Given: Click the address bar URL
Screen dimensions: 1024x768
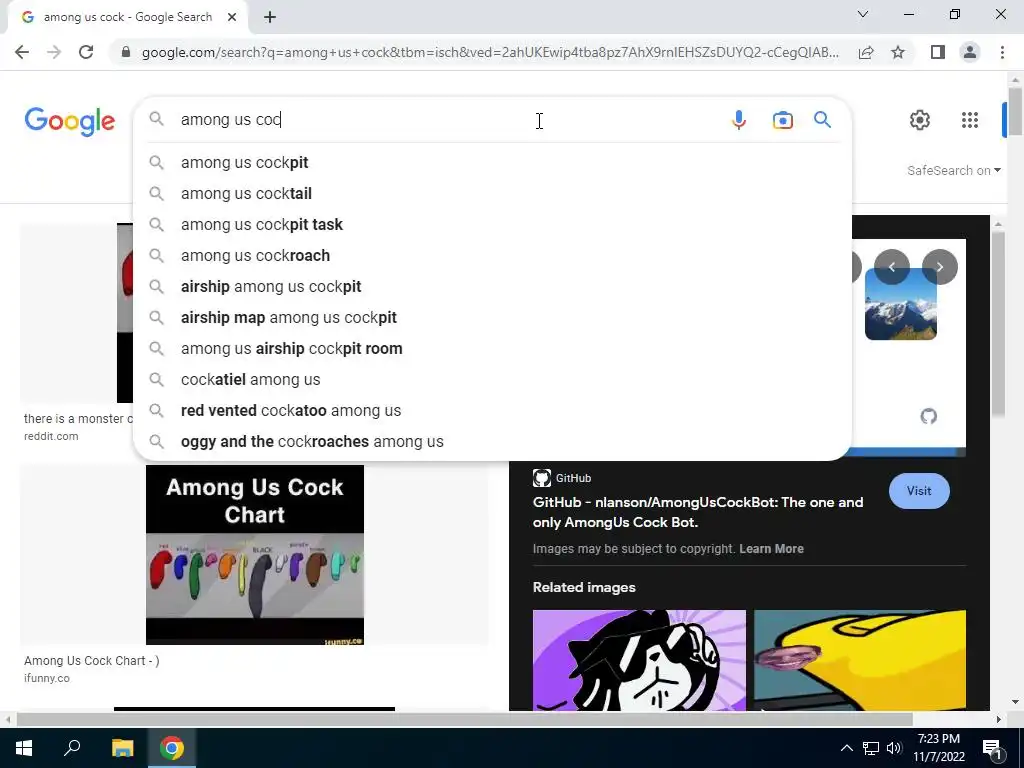Looking at the screenshot, I should tap(490, 52).
